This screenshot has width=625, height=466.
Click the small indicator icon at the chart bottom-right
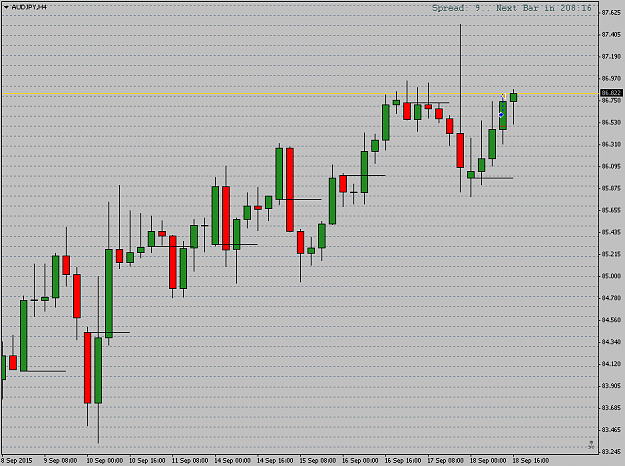(591, 444)
